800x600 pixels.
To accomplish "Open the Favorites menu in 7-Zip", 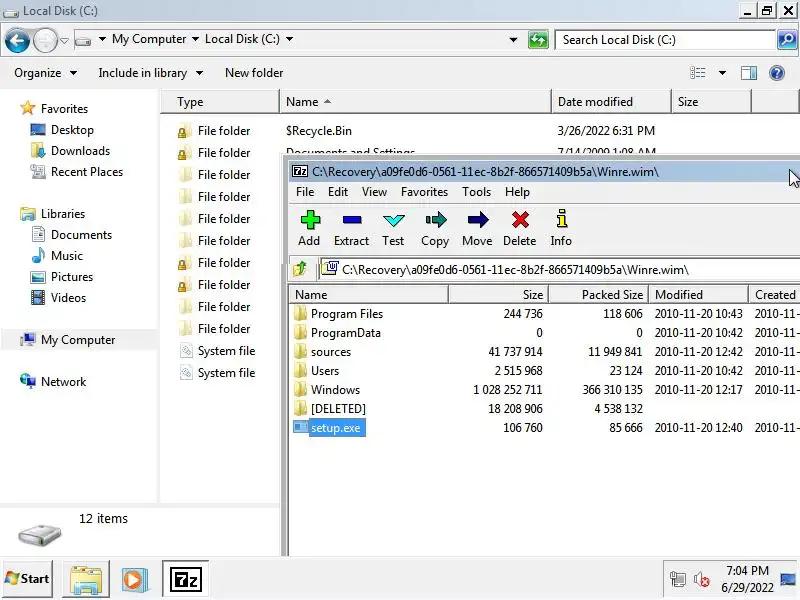I will pyautogui.click(x=424, y=192).
